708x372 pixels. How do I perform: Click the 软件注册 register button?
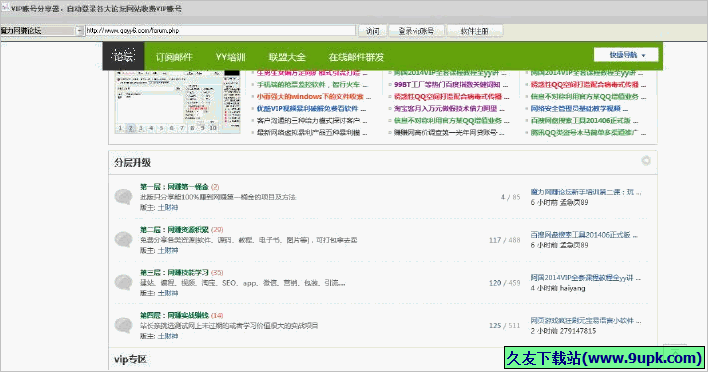click(x=474, y=31)
